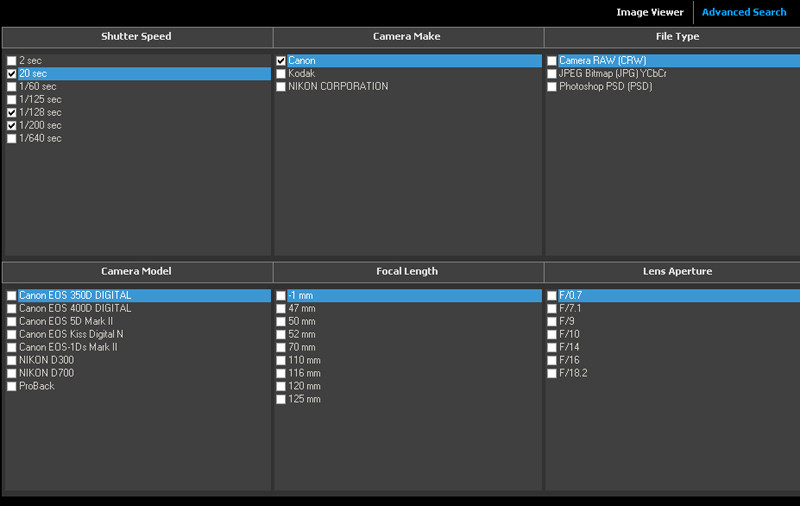Tick the Kodak checkbox
Viewport: 800px width, 506px height.
[x=281, y=74]
